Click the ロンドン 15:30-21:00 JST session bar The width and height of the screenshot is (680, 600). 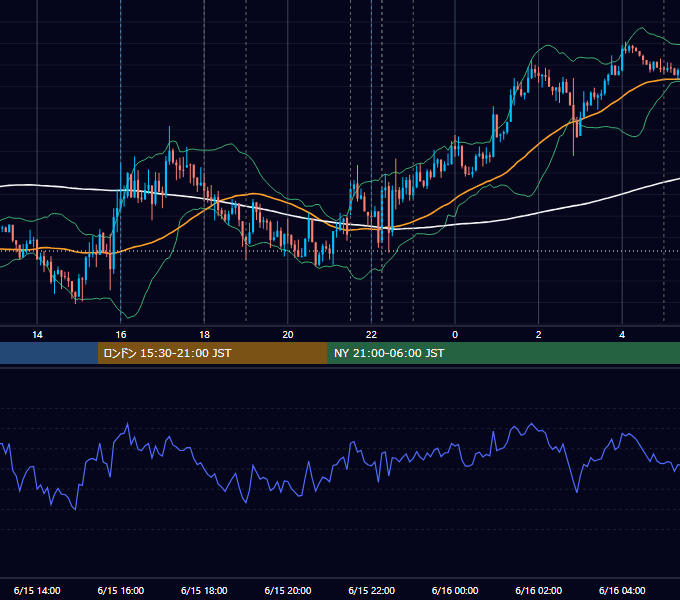pos(213,353)
